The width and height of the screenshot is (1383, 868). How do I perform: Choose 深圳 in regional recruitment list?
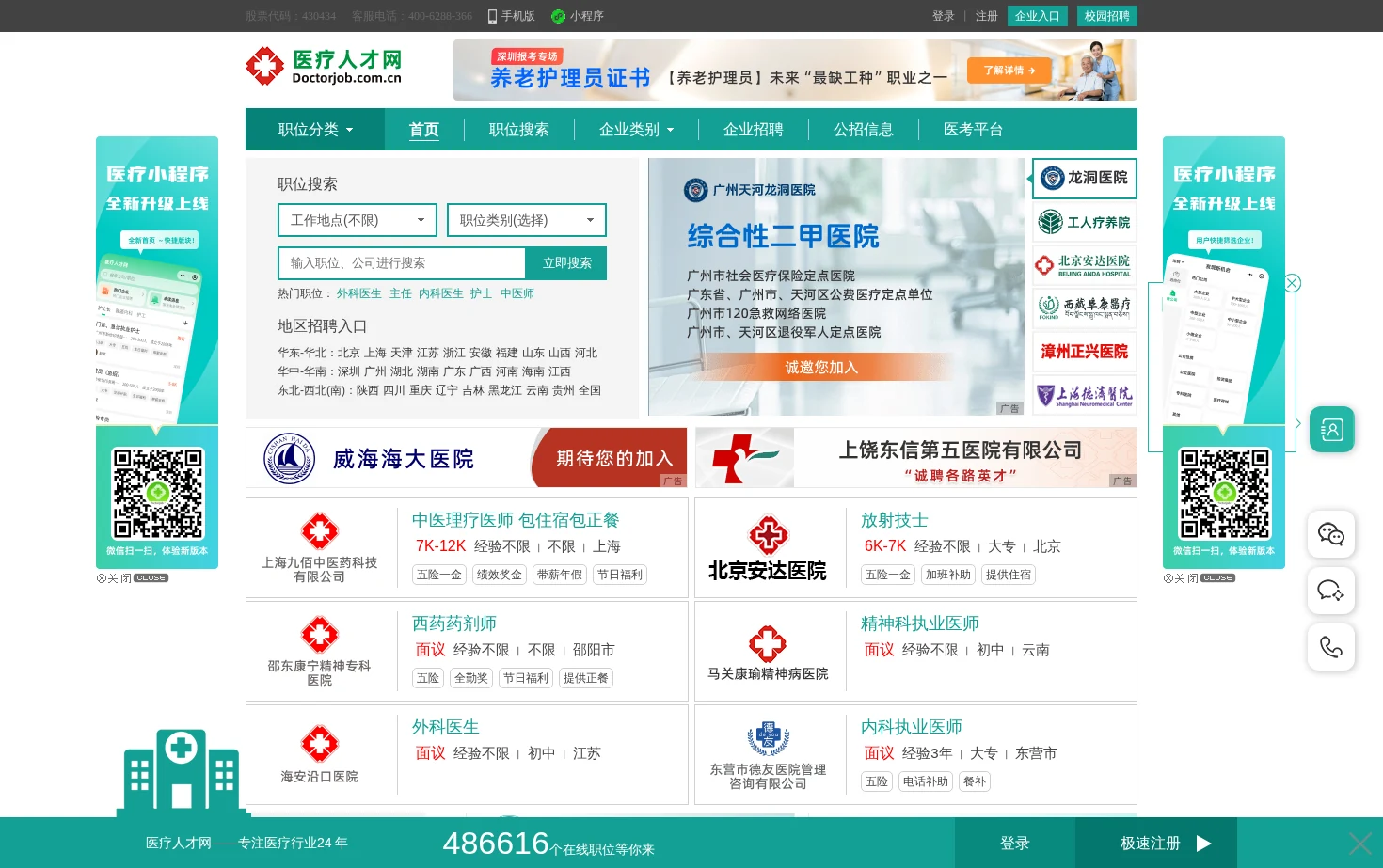(349, 371)
